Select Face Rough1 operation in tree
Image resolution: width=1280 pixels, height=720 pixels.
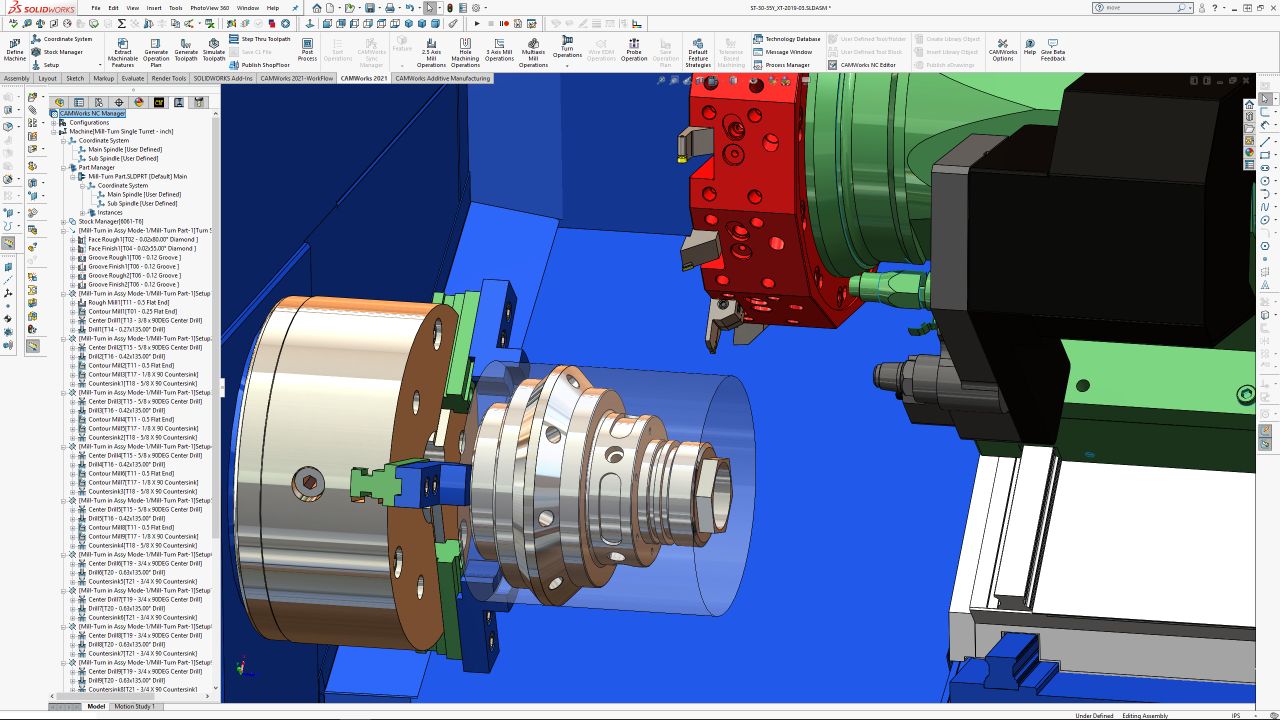142,240
